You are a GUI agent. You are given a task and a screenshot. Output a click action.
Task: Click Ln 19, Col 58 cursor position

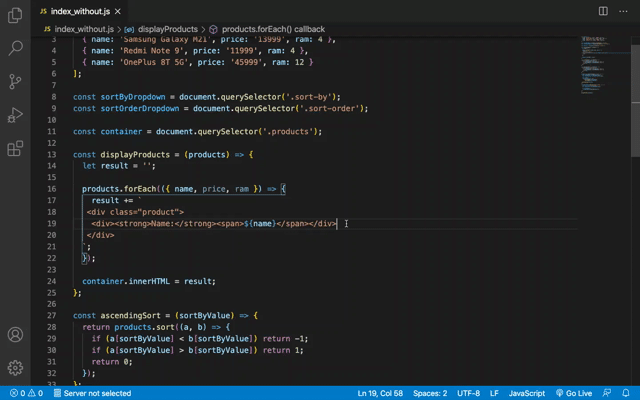click(x=380, y=393)
